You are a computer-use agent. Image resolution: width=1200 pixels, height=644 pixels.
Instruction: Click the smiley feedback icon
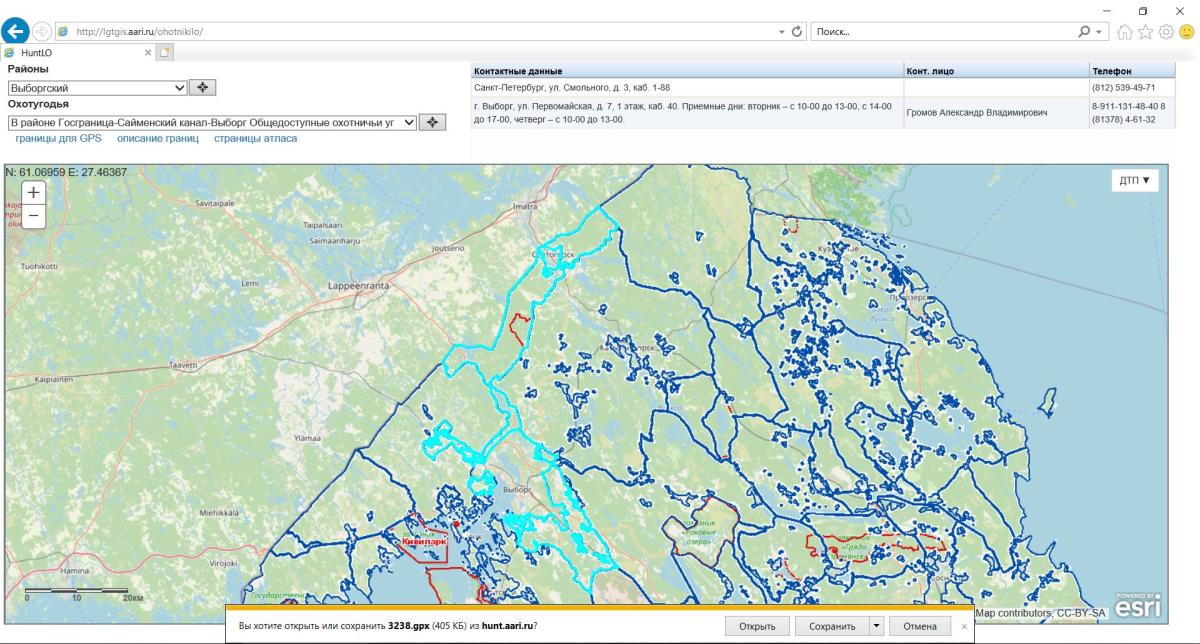point(1186,32)
